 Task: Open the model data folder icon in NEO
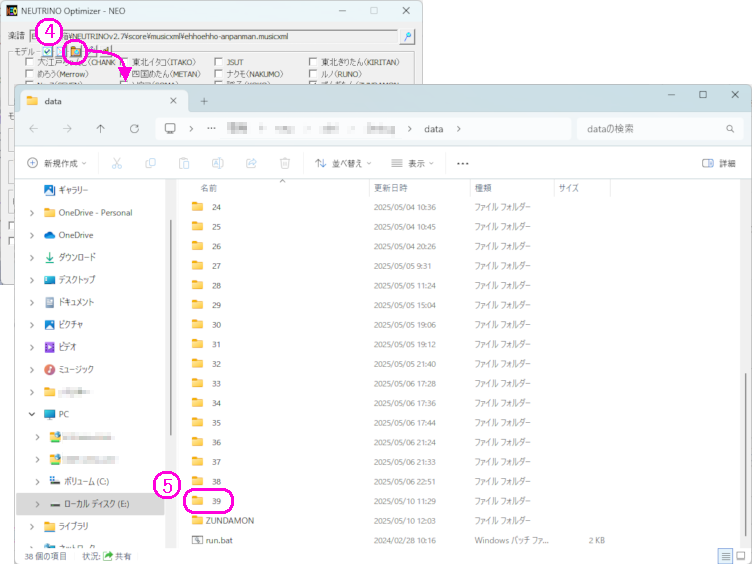coord(76,51)
